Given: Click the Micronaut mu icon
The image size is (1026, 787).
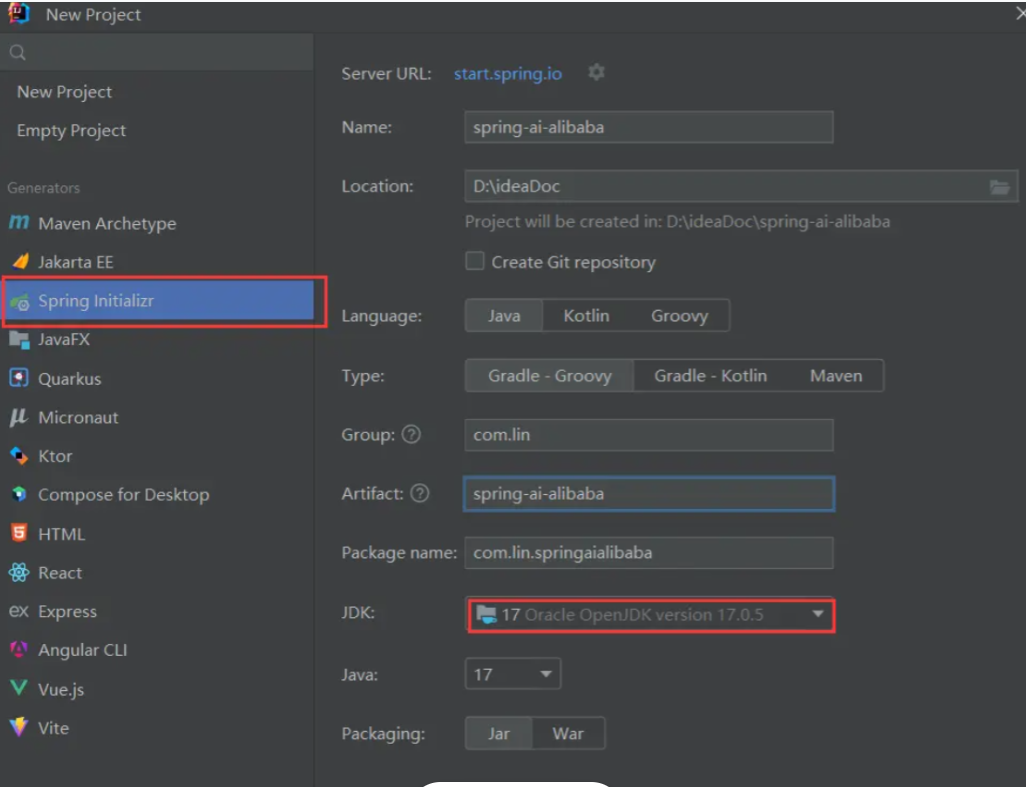Looking at the screenshot, I should [x=18, y=417].
